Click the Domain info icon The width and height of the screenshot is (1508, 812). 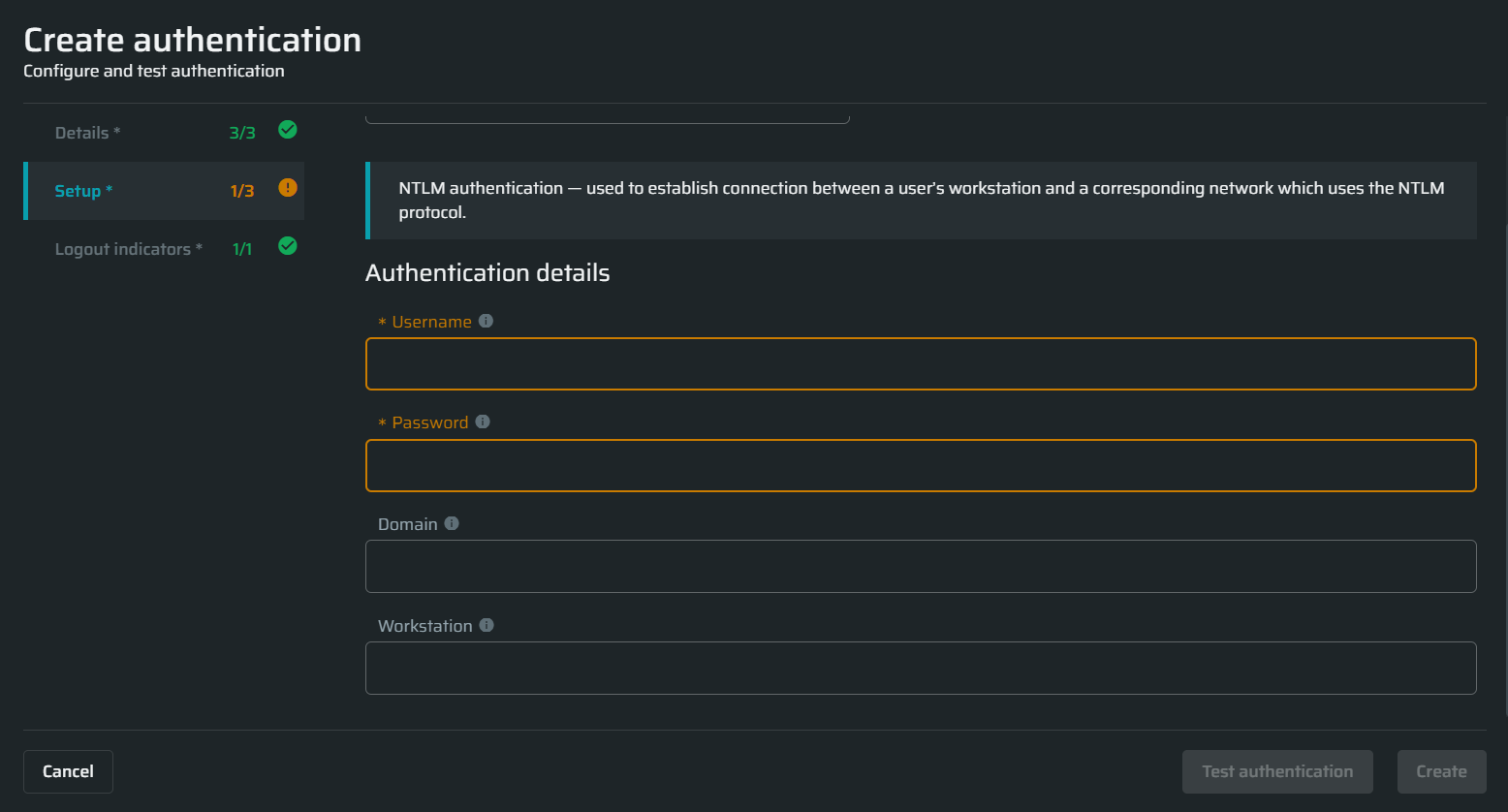[452, 523]
